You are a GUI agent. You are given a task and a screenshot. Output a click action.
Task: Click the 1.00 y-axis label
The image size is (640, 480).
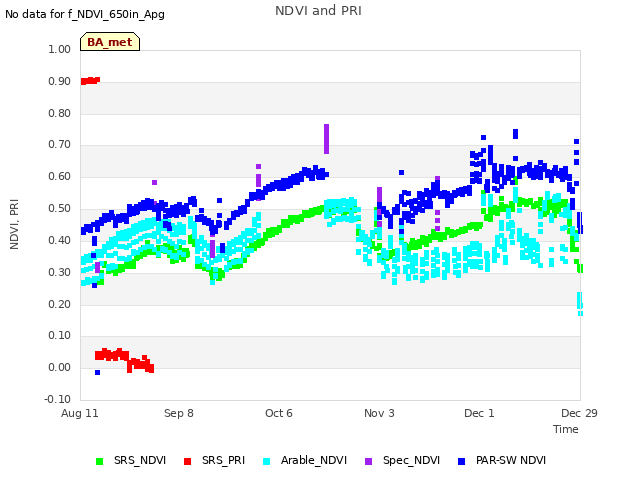[60, 49]
